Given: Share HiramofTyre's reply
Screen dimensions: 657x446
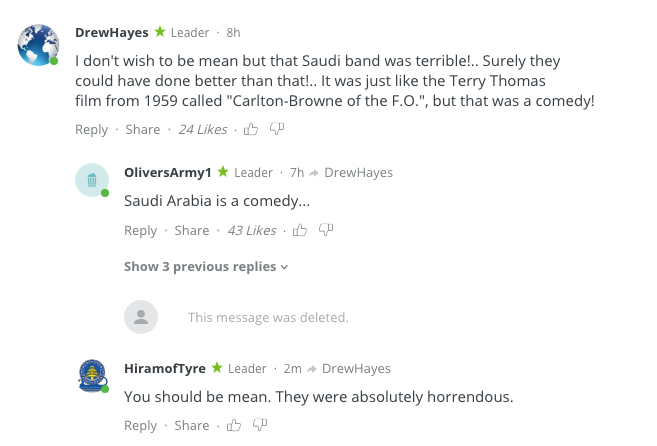Looking at the screenshot, I should click(x=192, y=425).
